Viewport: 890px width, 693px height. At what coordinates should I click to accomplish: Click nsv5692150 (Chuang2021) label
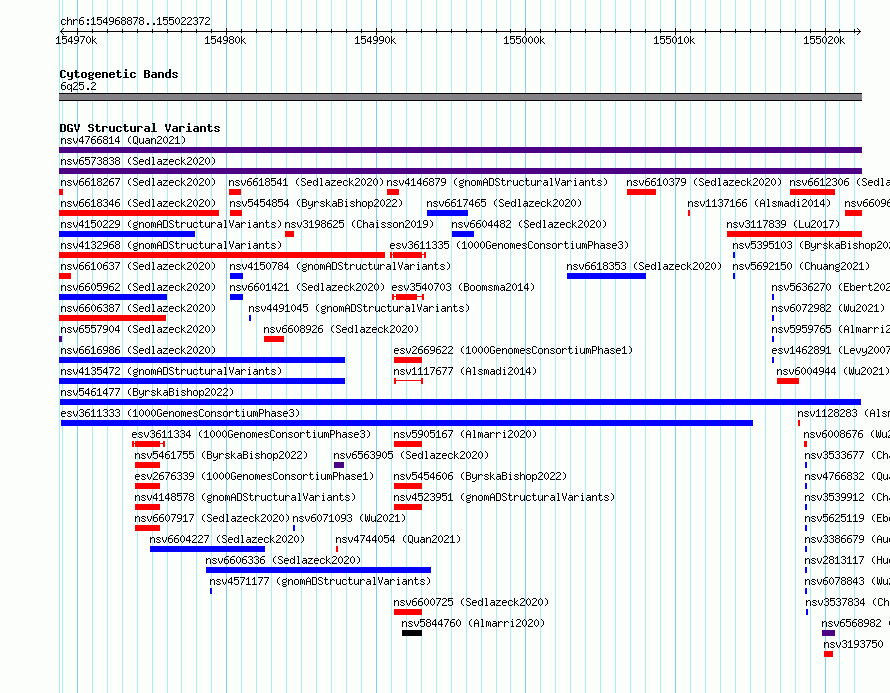pos(801,266)
